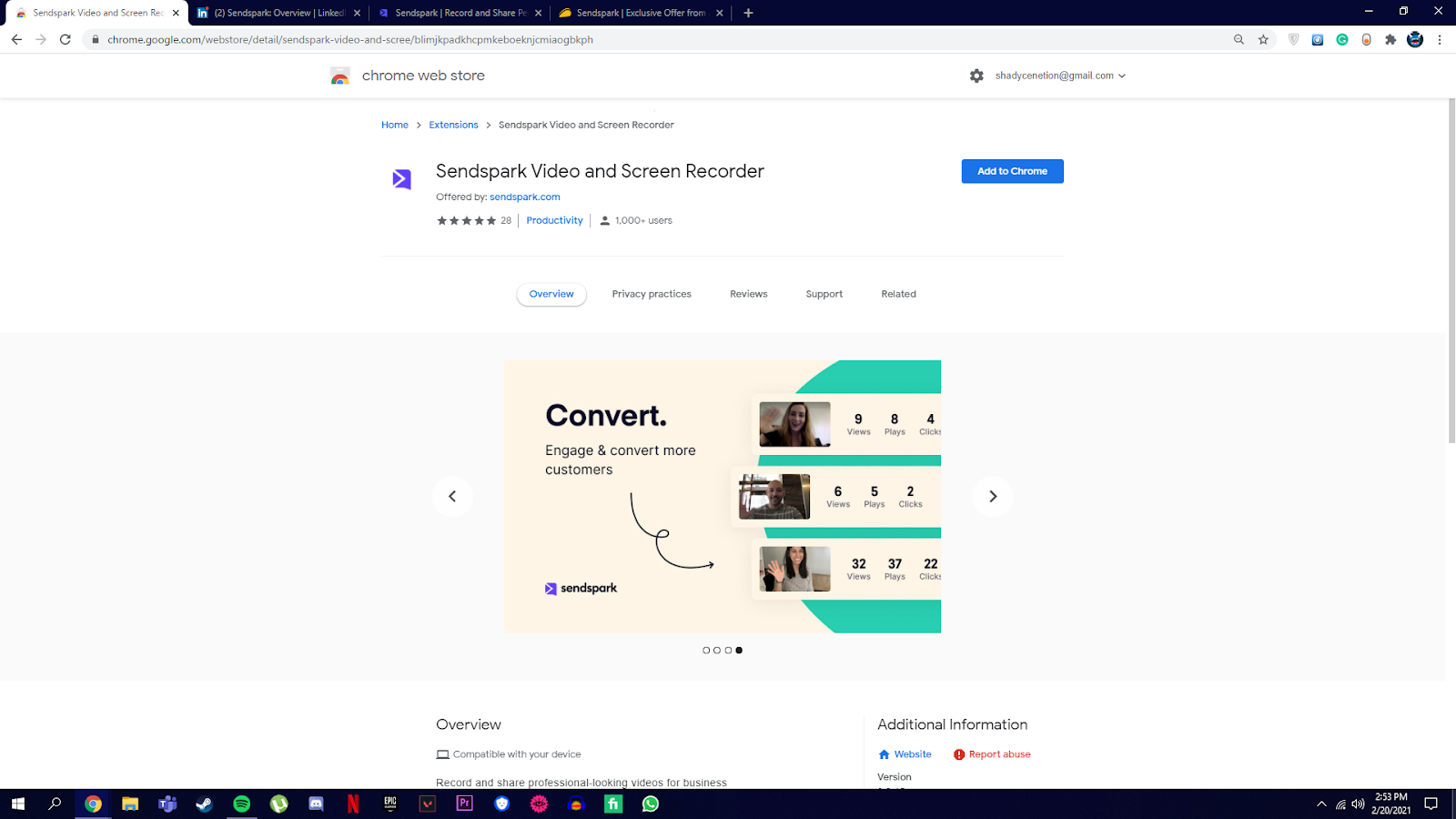This screenshot has height=819, width=1456.
Task: Launch Netflix from the taskbar
Action: click(x=353, y=804)
